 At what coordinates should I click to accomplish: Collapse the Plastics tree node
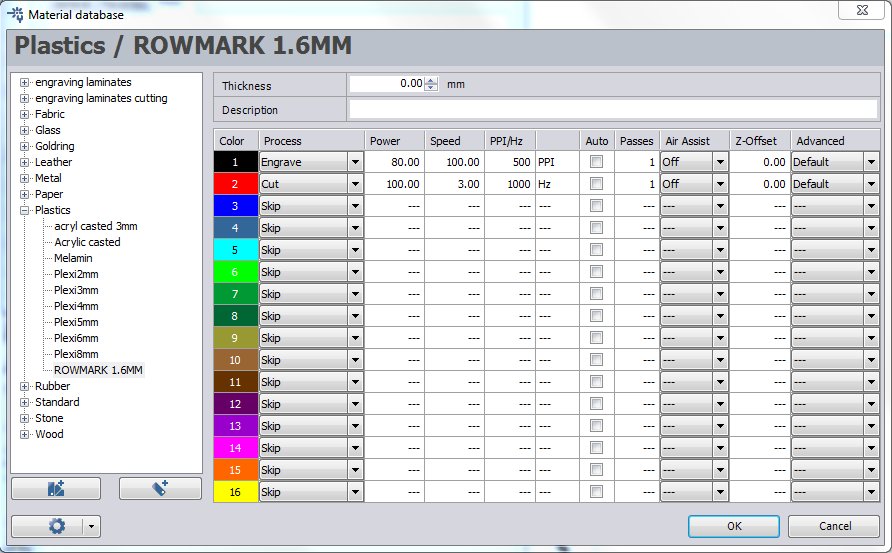pos(24,210)
